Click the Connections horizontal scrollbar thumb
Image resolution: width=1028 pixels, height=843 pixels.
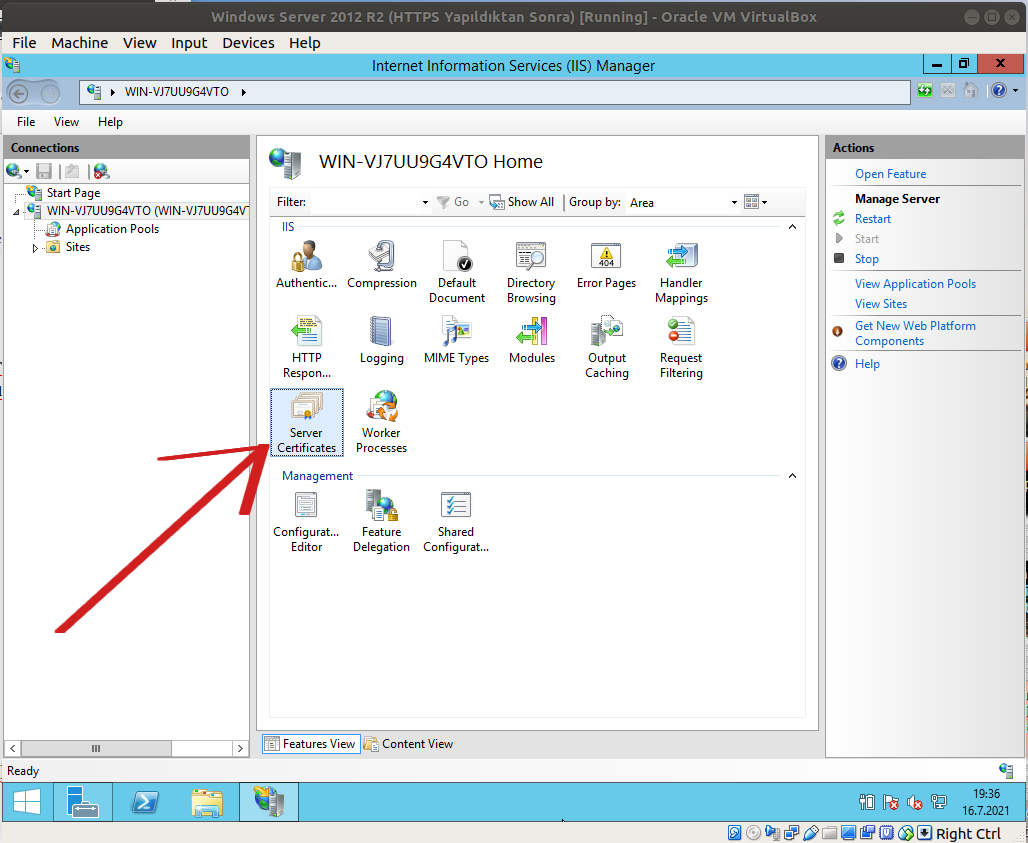tap(96, 748)
